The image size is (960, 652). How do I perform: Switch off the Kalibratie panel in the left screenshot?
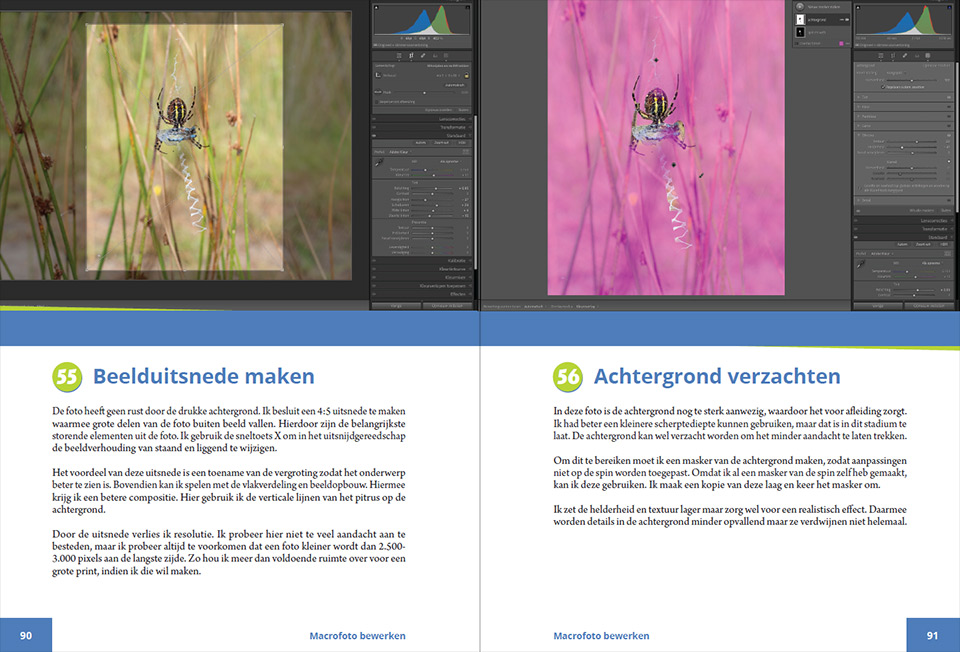pos(374,260)
